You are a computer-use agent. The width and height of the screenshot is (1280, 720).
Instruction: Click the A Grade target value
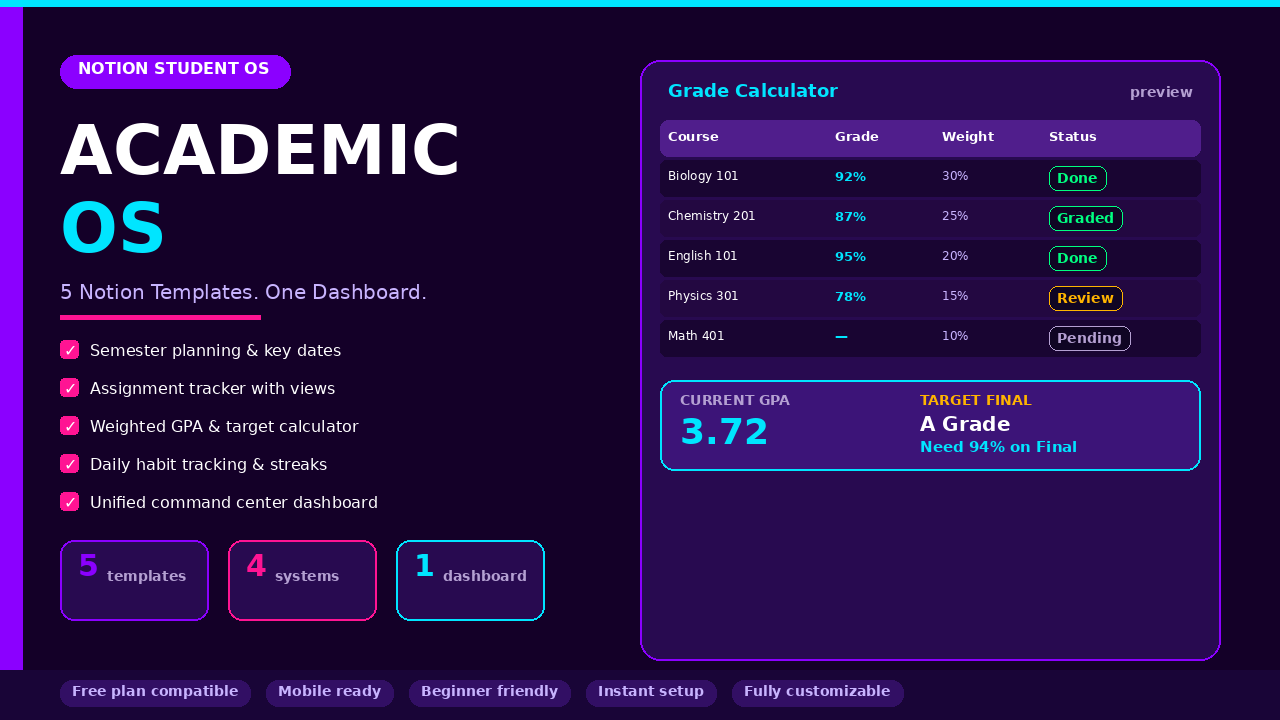[965, 424]
